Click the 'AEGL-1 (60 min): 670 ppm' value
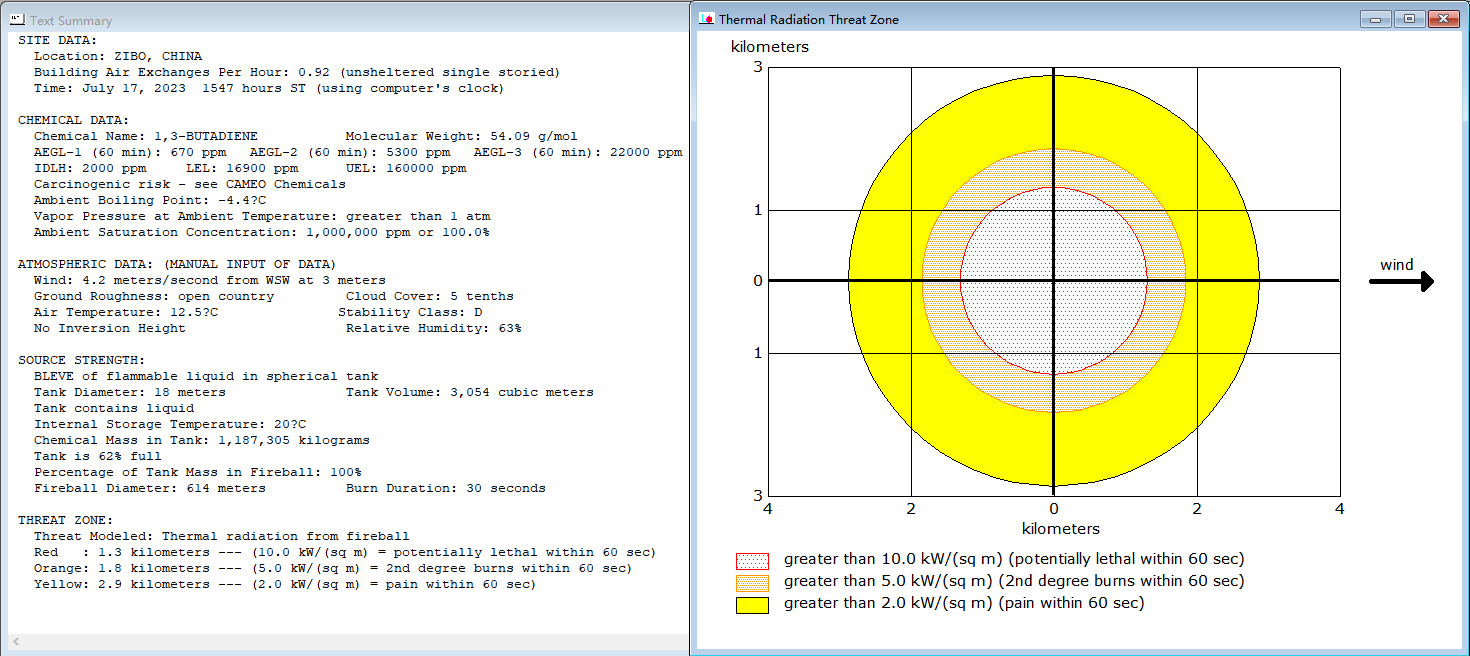The height and width of the screenshot is (656, 1470). coord(134,152)
